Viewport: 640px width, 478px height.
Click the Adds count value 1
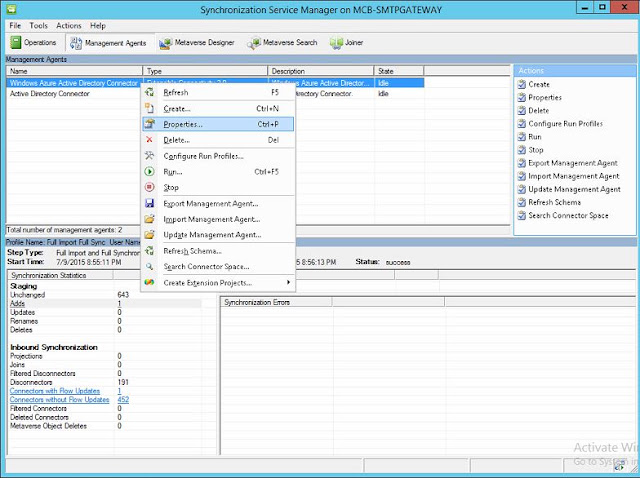point(119,303)
